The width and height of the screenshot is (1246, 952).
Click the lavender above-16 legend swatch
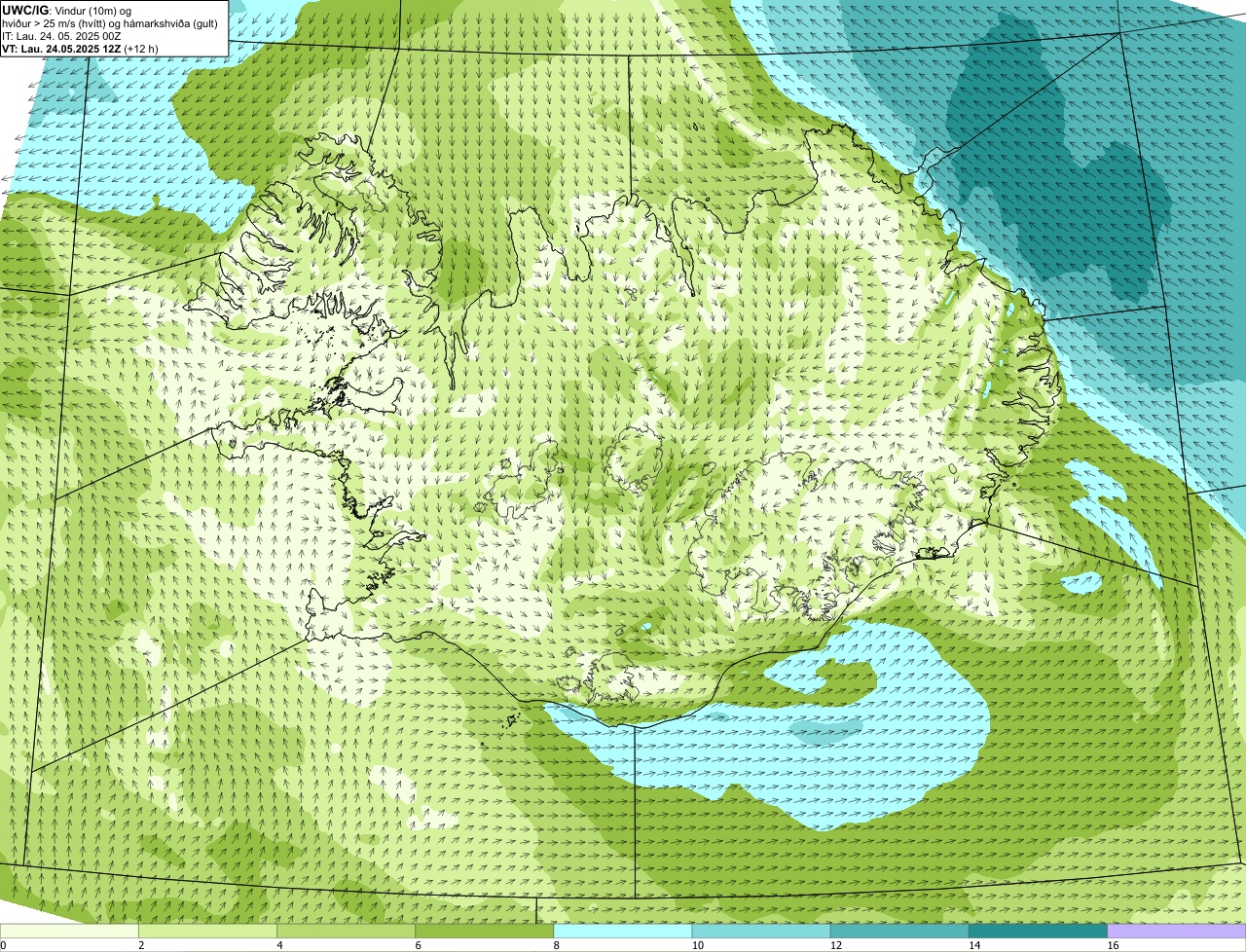pos(1177,932)
